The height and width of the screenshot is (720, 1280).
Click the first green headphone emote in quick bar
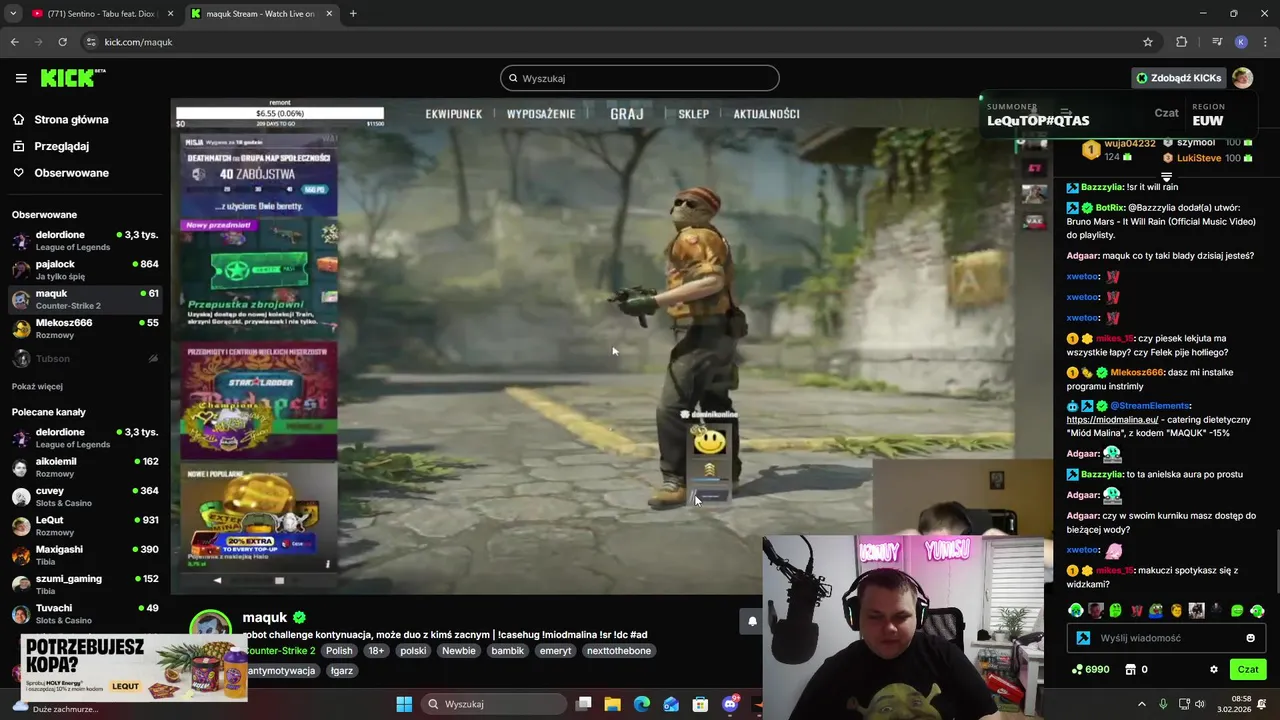pyautogui.click(x=1075, y=611)
